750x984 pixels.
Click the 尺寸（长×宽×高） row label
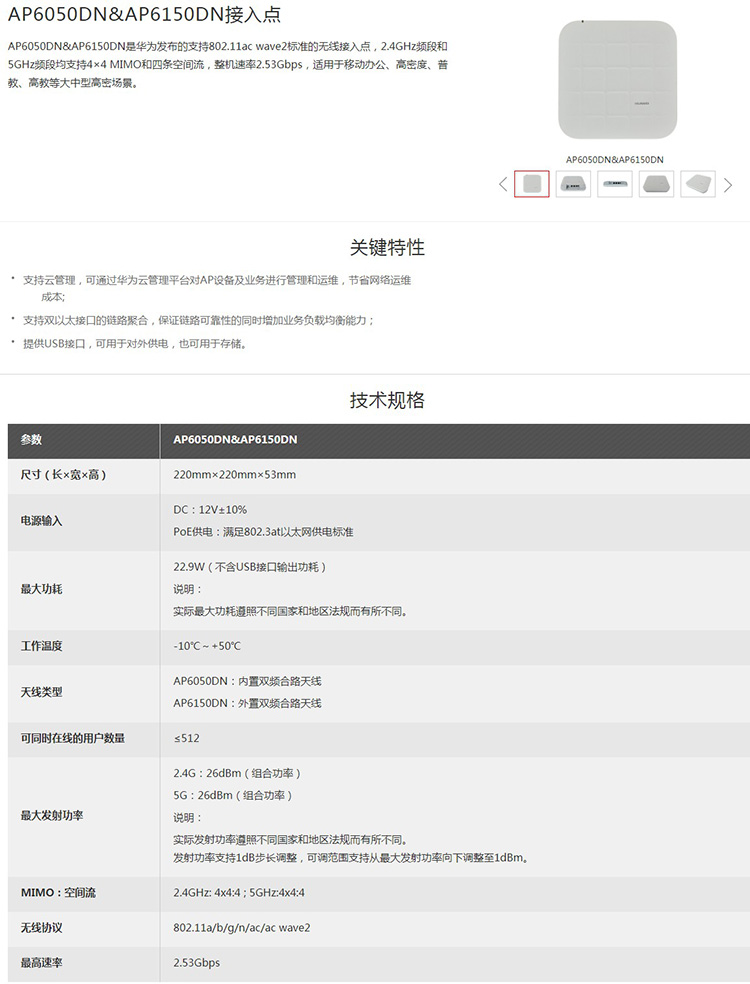pos(63,475)
